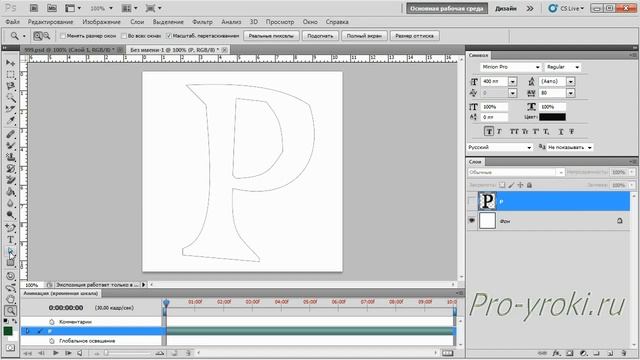Click the 'Размер оттиска' button

[415, 36]
